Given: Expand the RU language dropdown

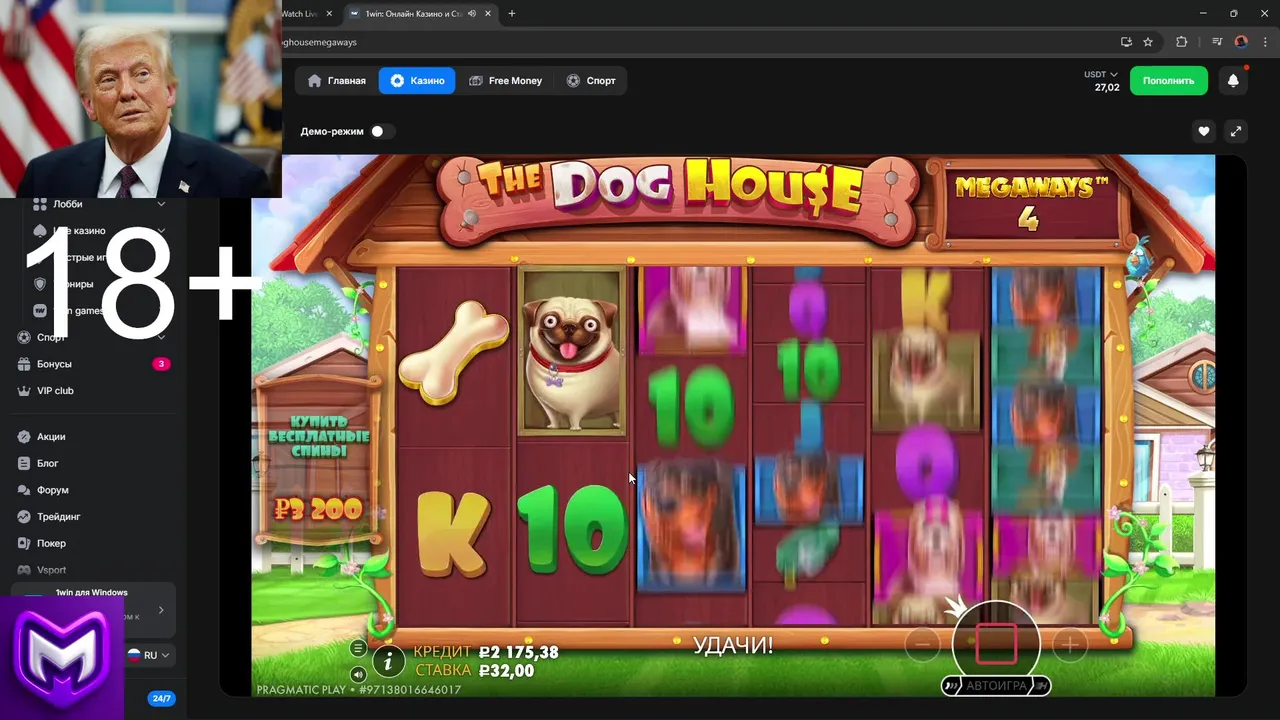Looking at the screenshot, I should click(149, 655).
